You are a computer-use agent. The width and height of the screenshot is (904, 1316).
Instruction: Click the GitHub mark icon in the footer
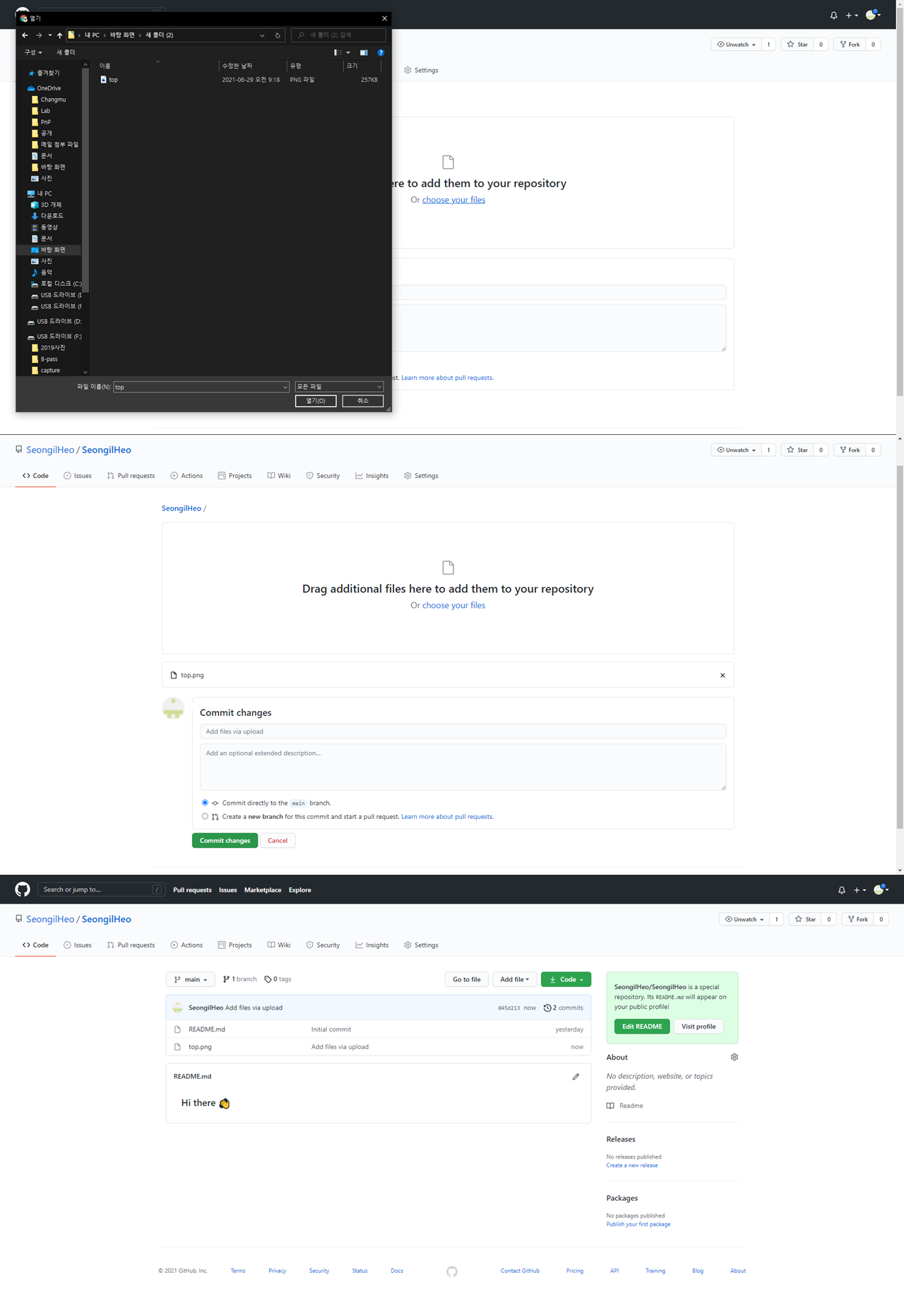click(x=452, y=1272)
